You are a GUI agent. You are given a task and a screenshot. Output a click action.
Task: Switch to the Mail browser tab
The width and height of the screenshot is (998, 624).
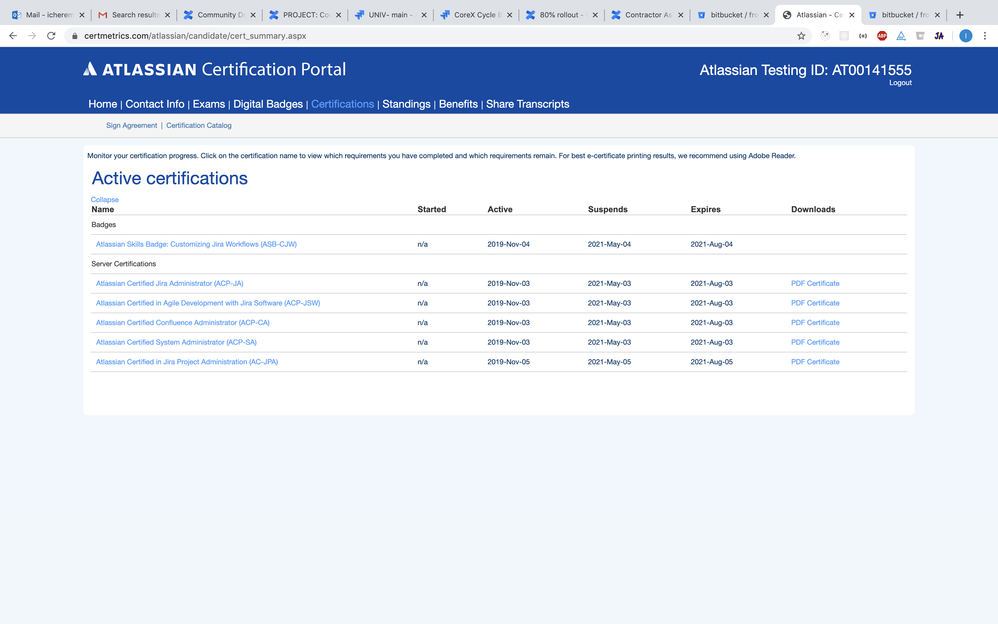click(x=46, y=15)
